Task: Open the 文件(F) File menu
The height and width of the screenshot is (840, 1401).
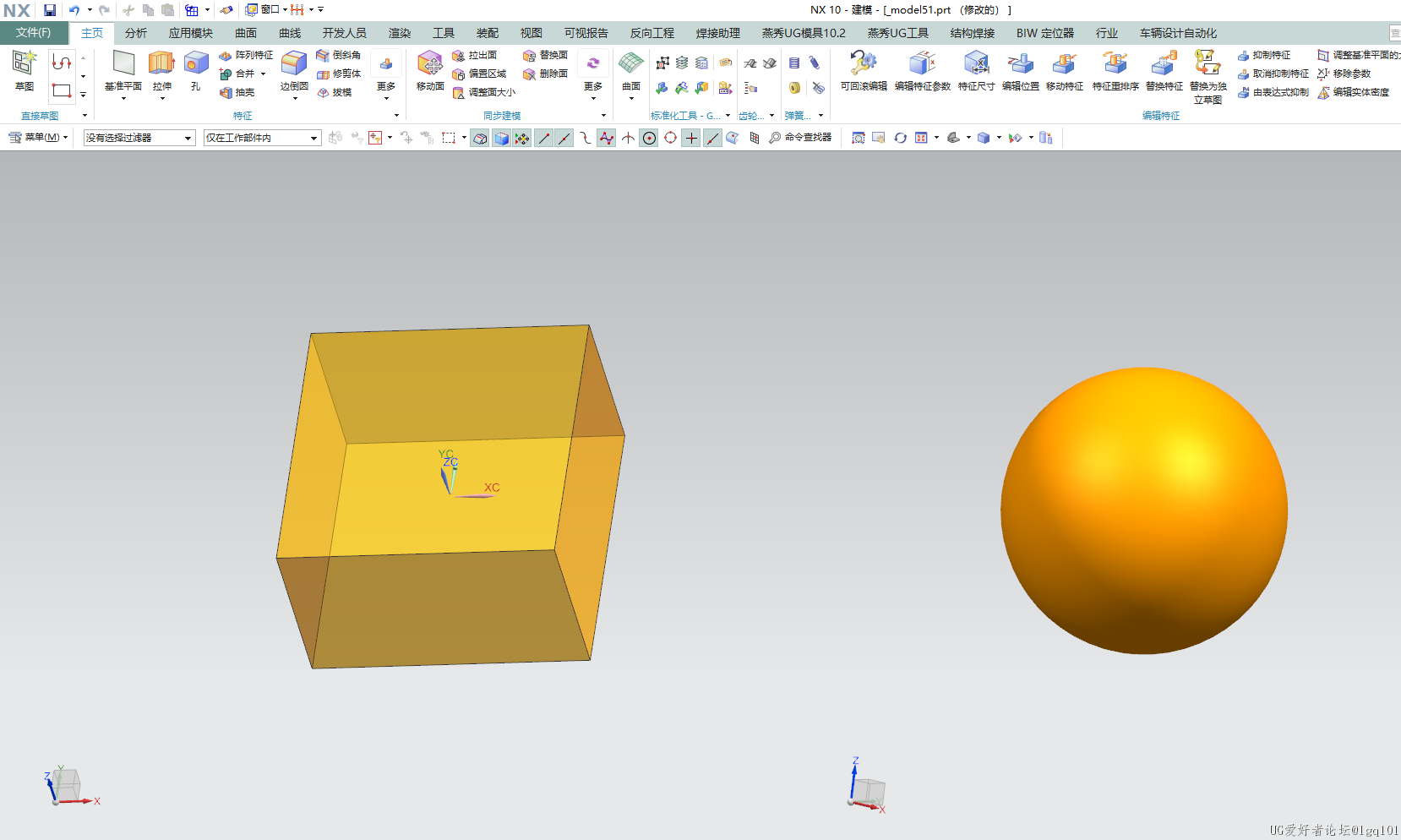Action: [34, 33]
